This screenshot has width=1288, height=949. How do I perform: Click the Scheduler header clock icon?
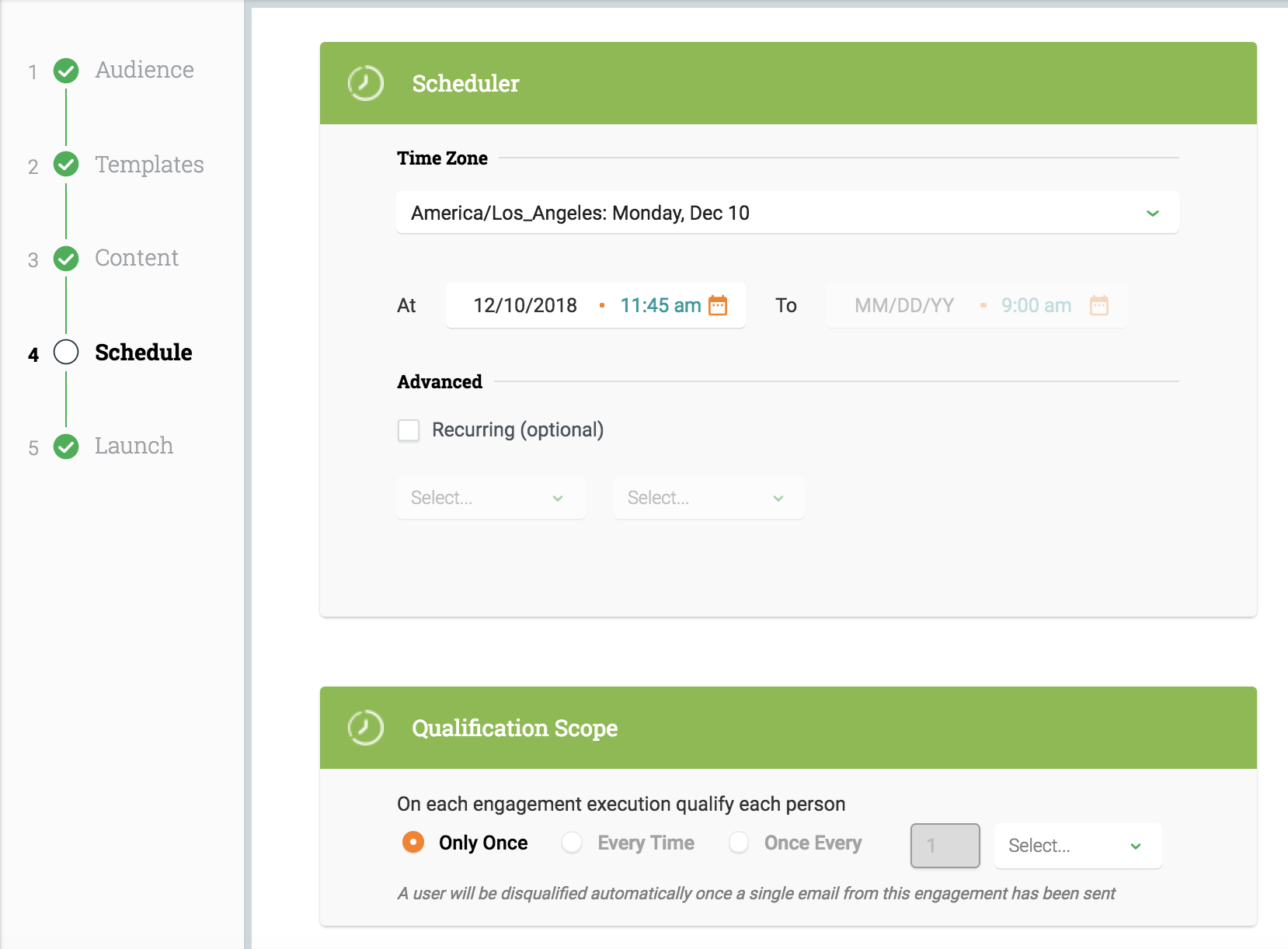tap(365, 83)
